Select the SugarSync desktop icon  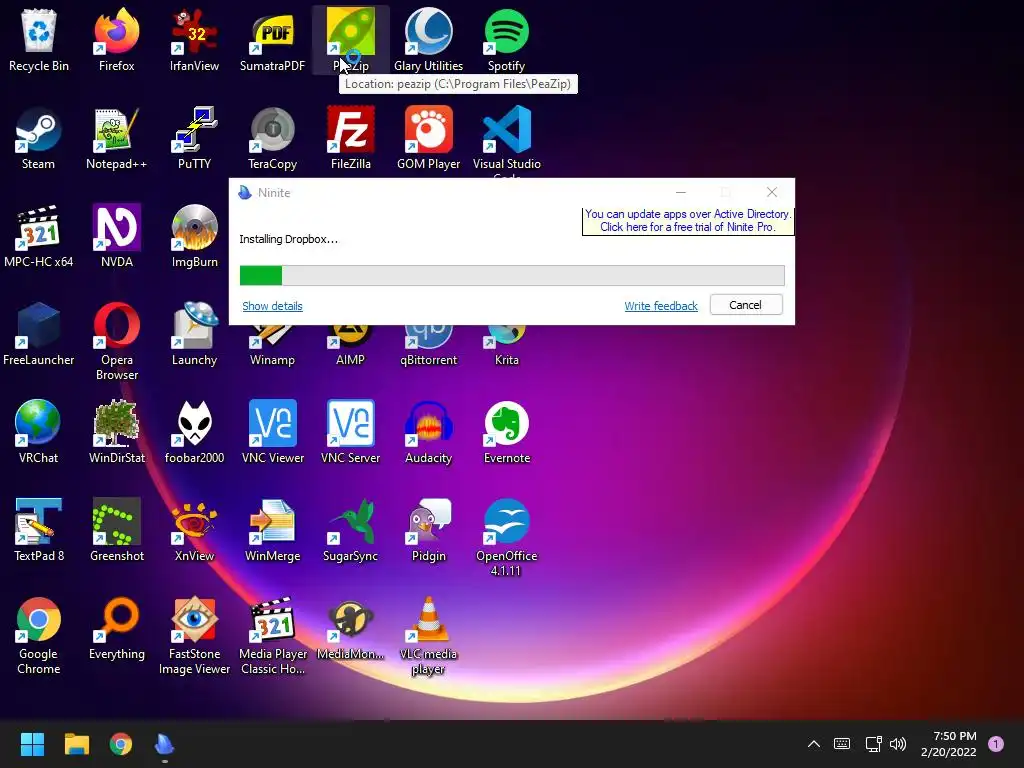click(x=351, y=530)
